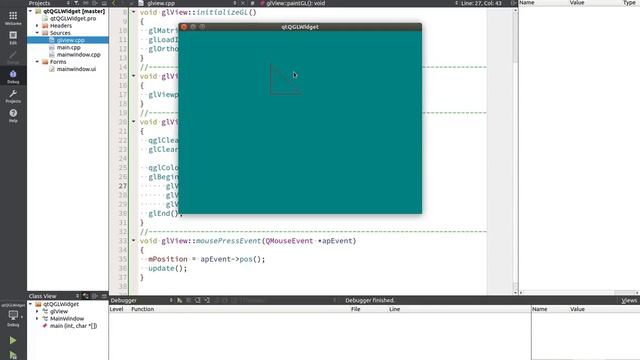The height and width of the screenshot is (360, 640).
Task: Open the qtQGLWidget Debug kit selector
Action: click(x=13, y=316)
